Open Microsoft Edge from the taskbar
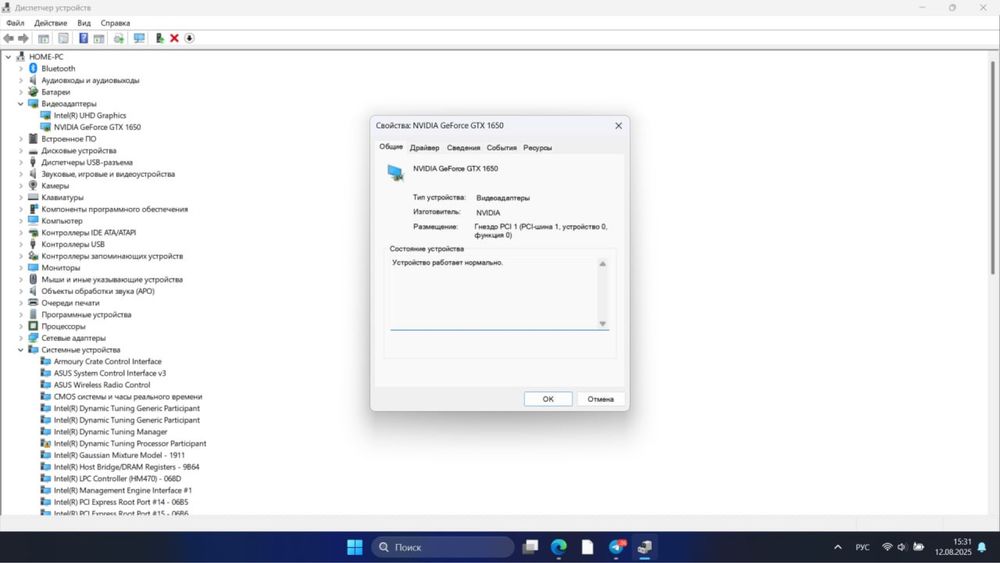Image resolution: width=1000 pixels, height=563 pixels. coord(559,547)
